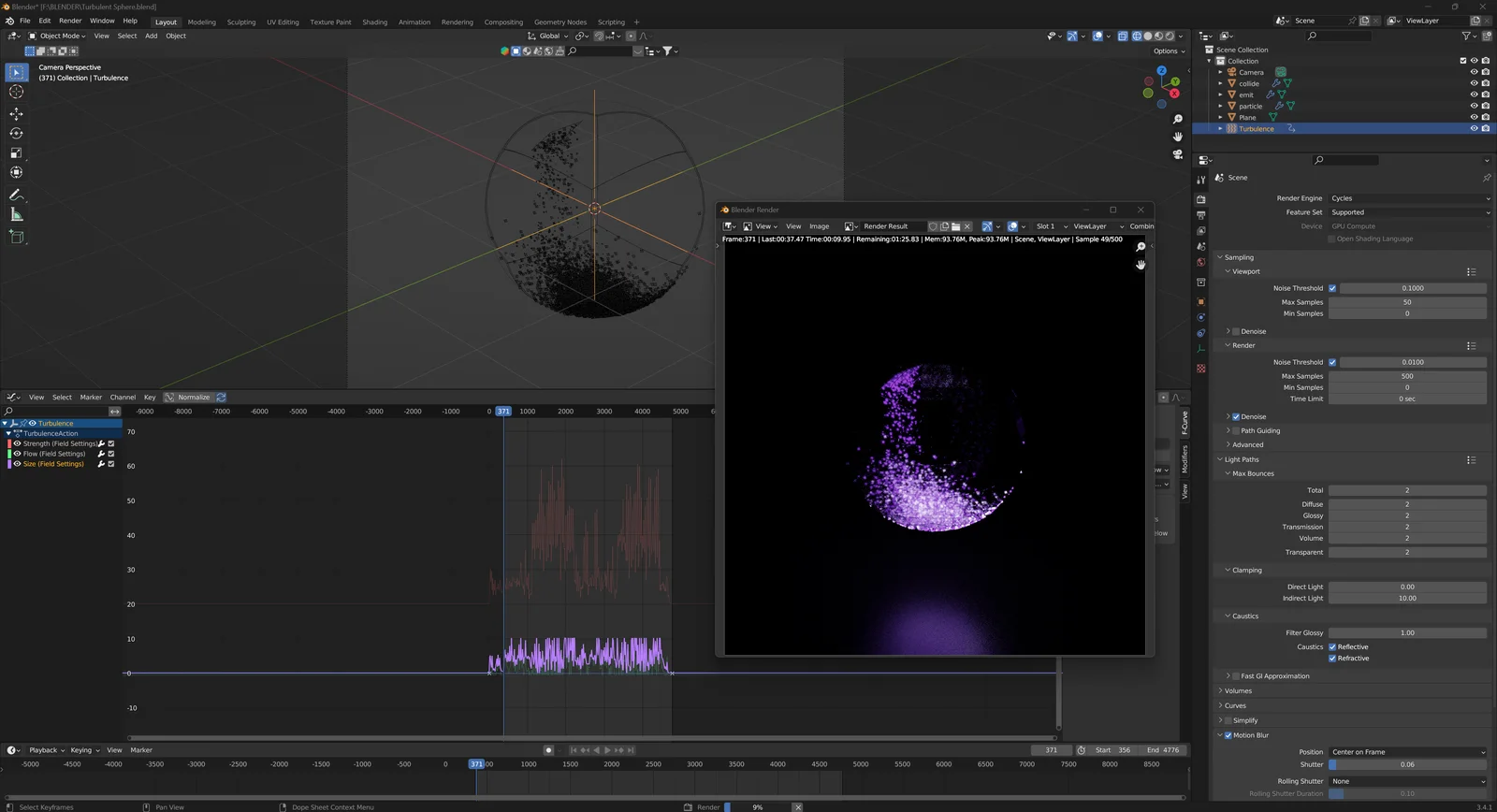
Task: Toggle camera view icon in viewport
Action: click(1177, 154)
